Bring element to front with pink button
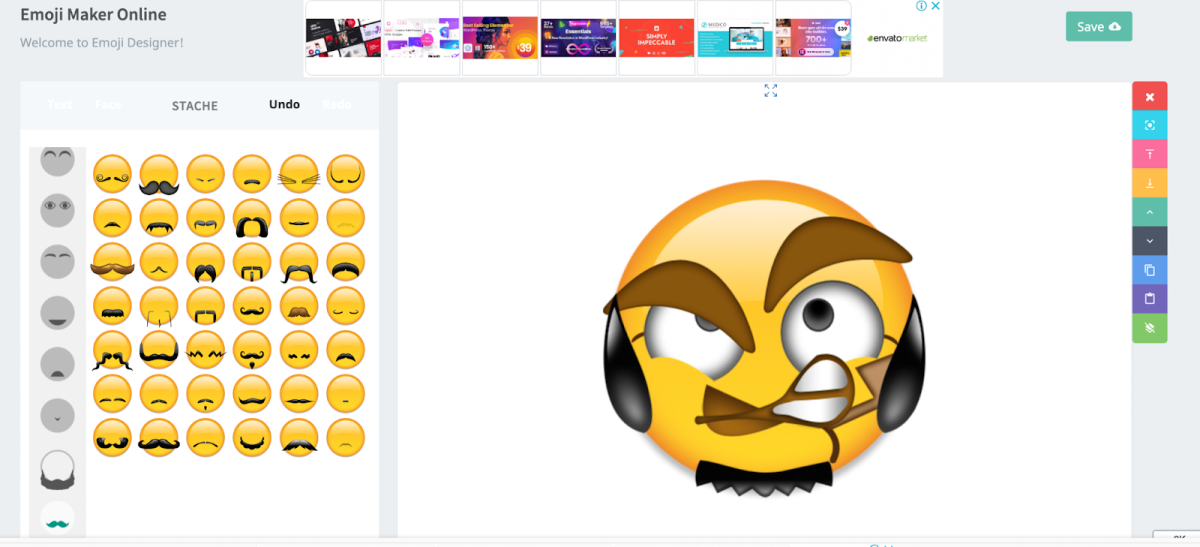Screen dimensions: 1200x547 click(x=1150, y=154)
